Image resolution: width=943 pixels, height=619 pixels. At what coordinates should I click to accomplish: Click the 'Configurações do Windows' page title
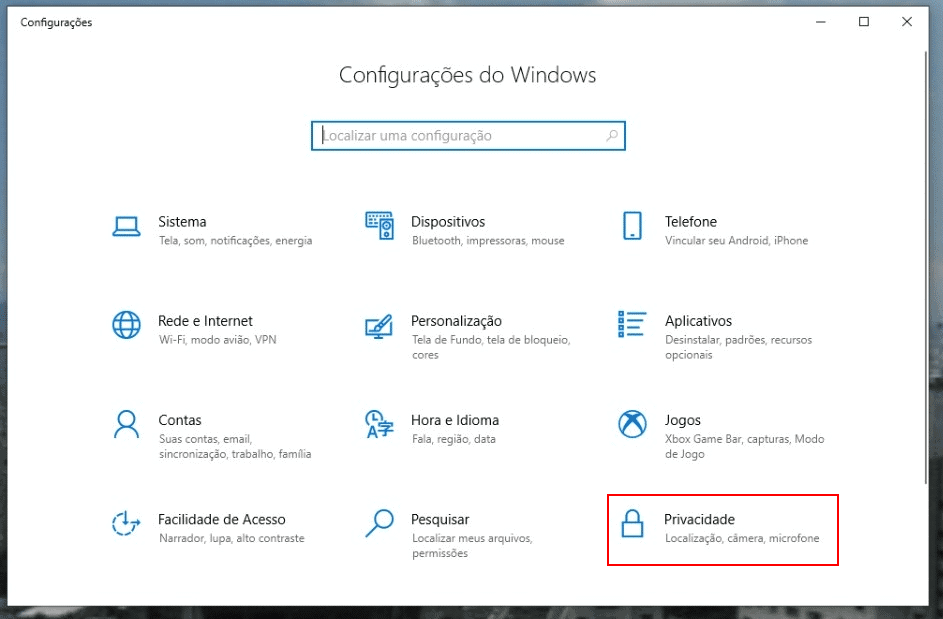(x=467, y=75)
